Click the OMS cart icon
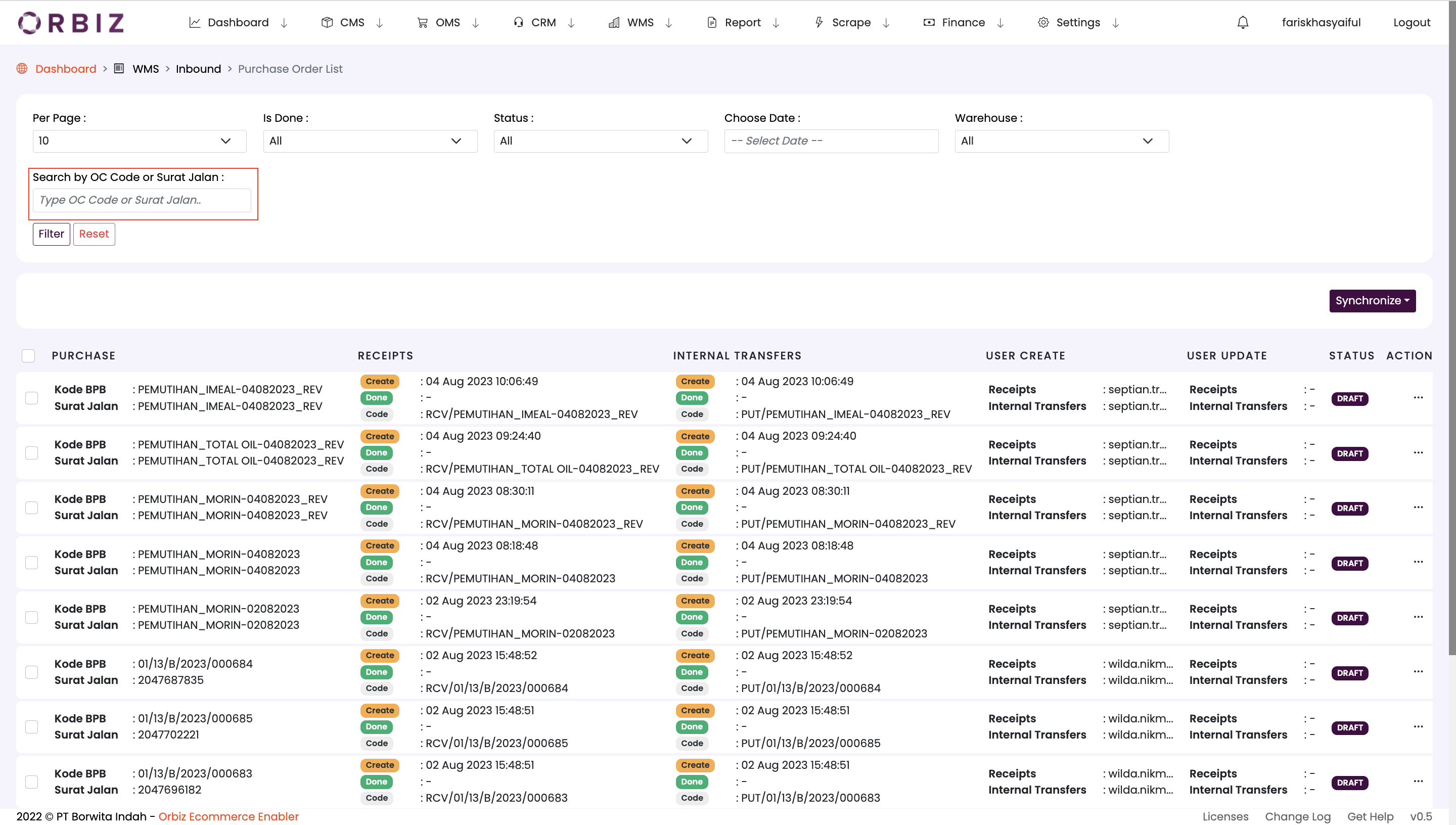 (x=423, y=23)
